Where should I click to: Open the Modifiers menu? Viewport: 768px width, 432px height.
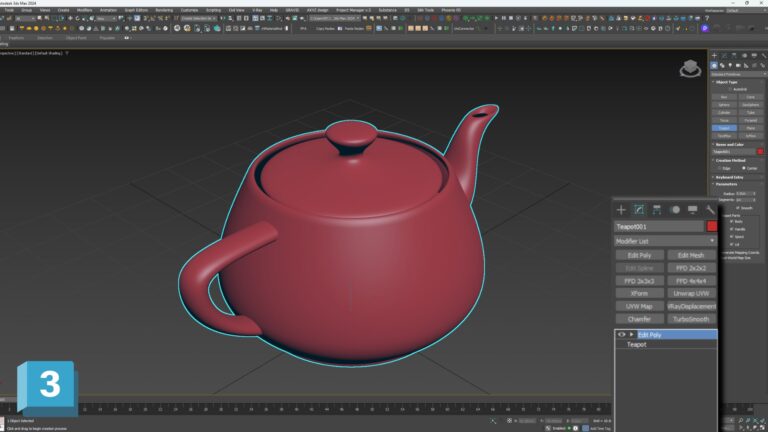click(x=85, y=10)
